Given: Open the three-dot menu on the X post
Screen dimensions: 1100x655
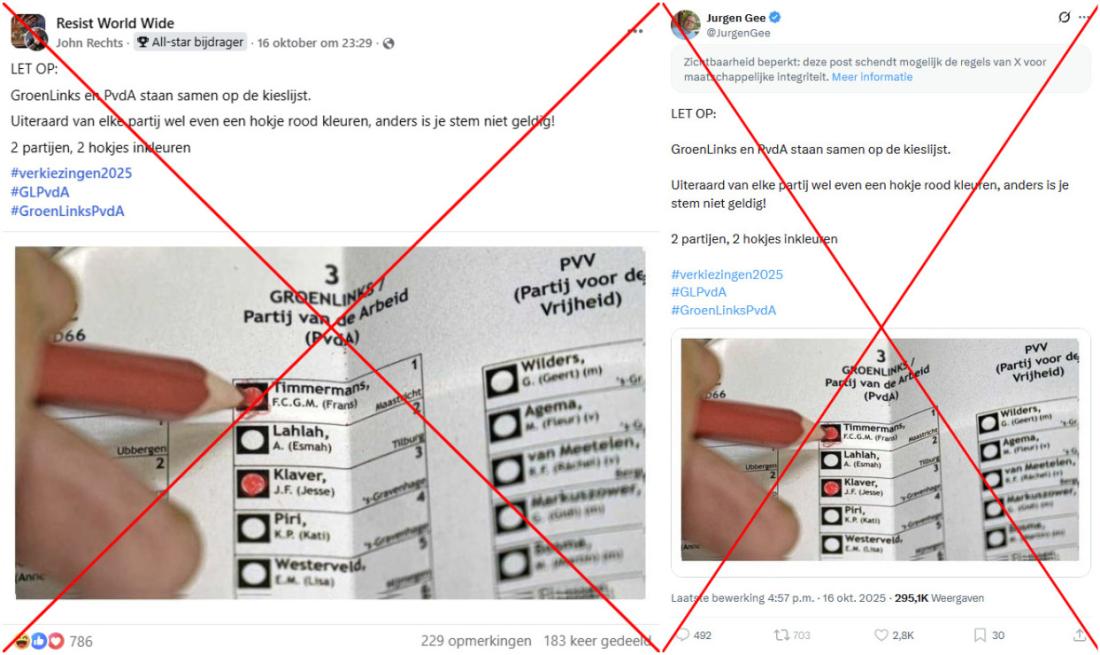Looking at the screenshot, I should (x=1085, y=18).
